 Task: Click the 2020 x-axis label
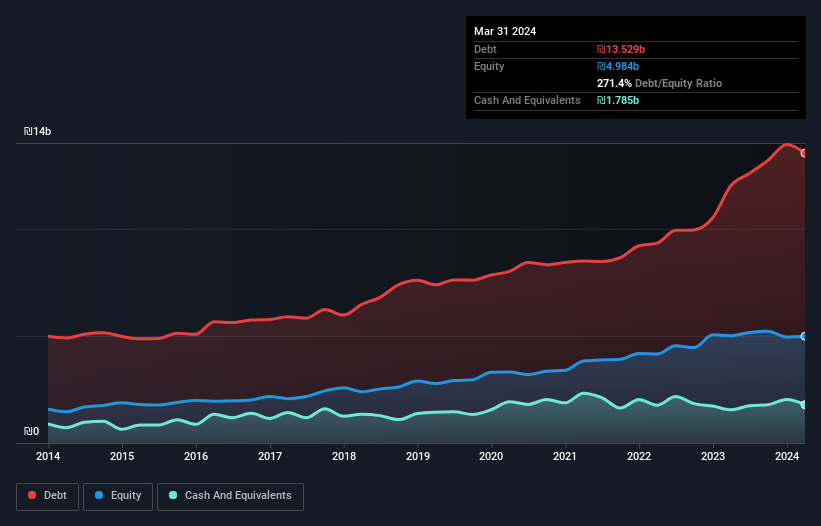click(491, 456)
